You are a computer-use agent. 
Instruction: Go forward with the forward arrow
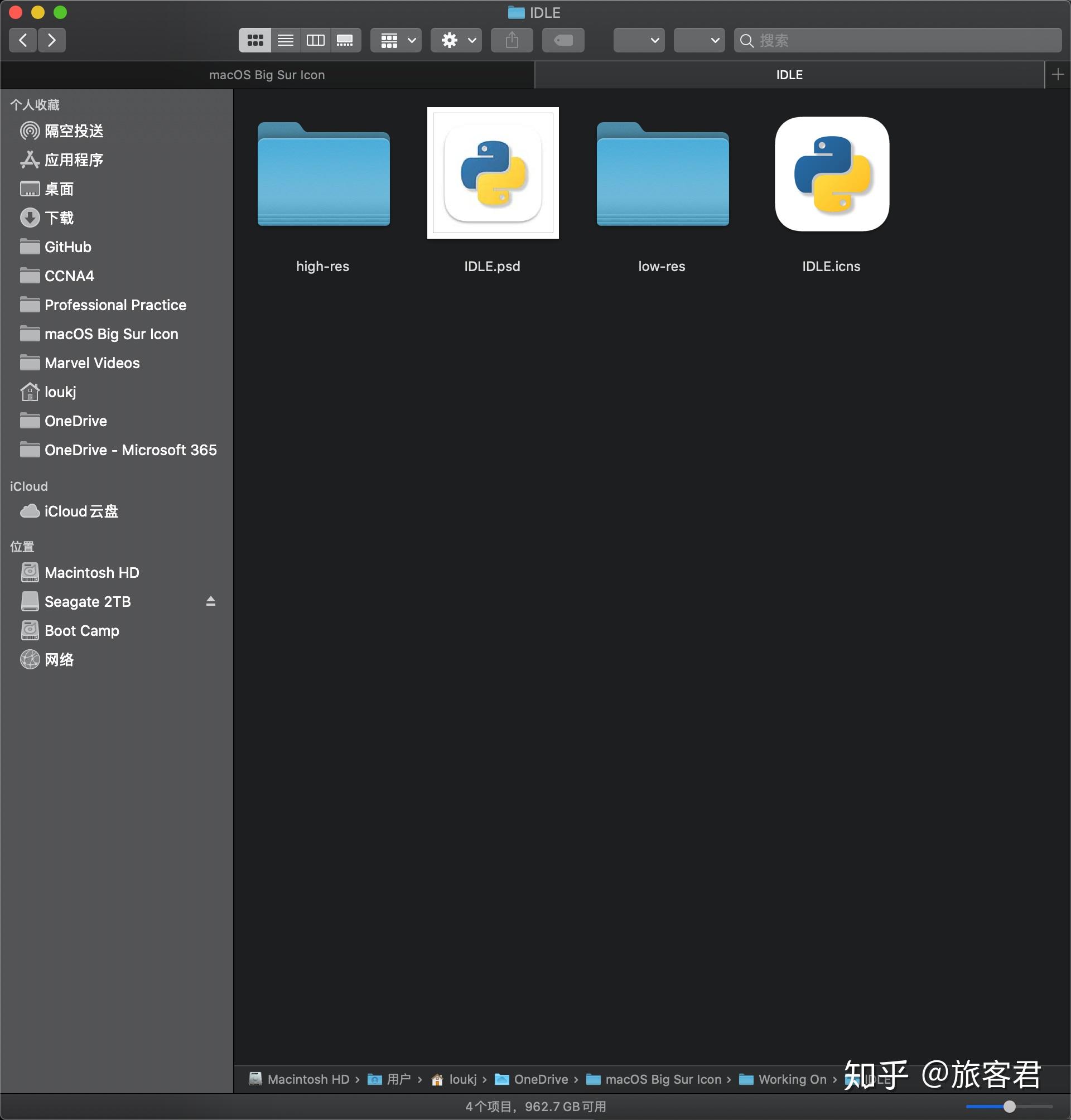tap(52, 40)
